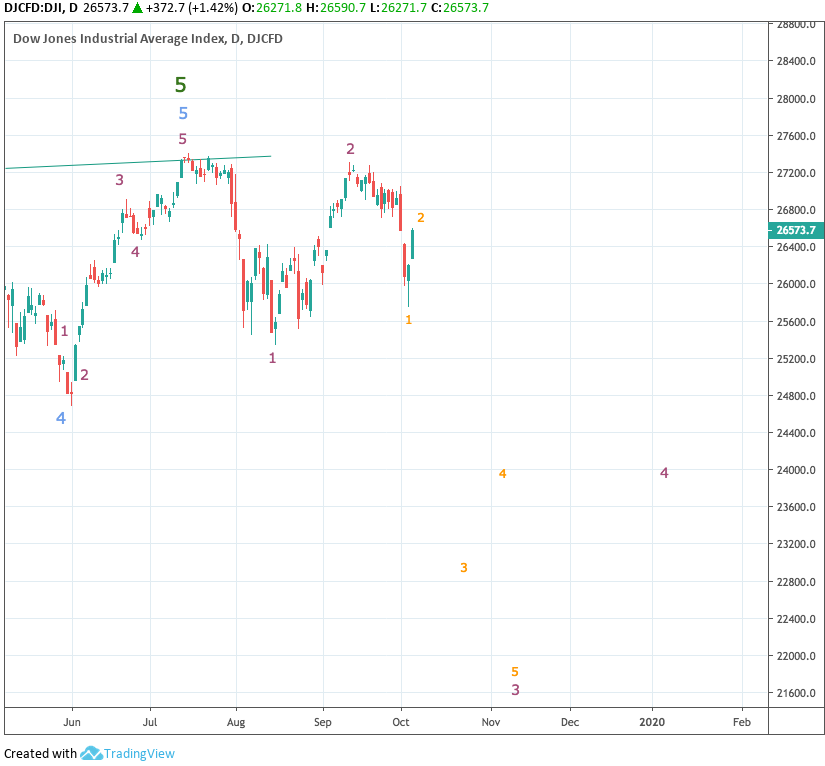The image size is (825, 766).
Task: Click the 24800.0 price axis label
Action: coord(797,396)
